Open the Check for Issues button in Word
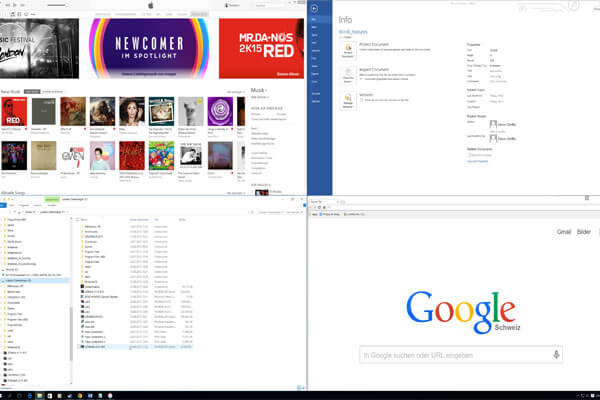Screen dimensions: 600x400 pyautogui.click(x=348, y=76)
